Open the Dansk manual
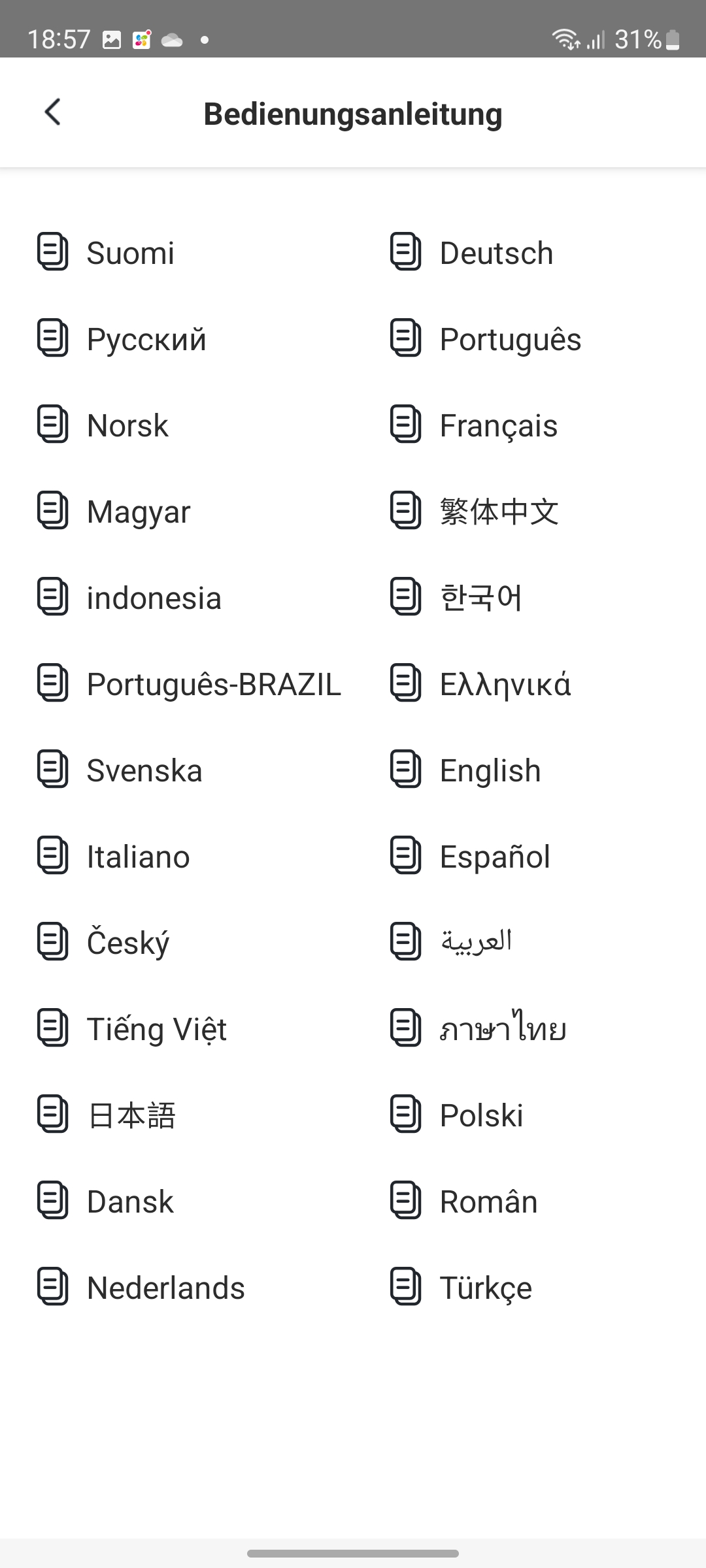This screenshot has width=706, height=1568. point(130,1201)
